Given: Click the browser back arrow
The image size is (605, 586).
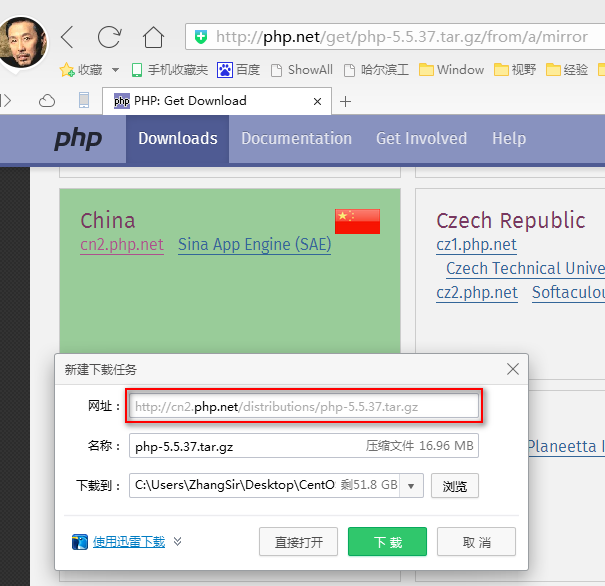Looking at the screenshot, I should coord(67,37).
